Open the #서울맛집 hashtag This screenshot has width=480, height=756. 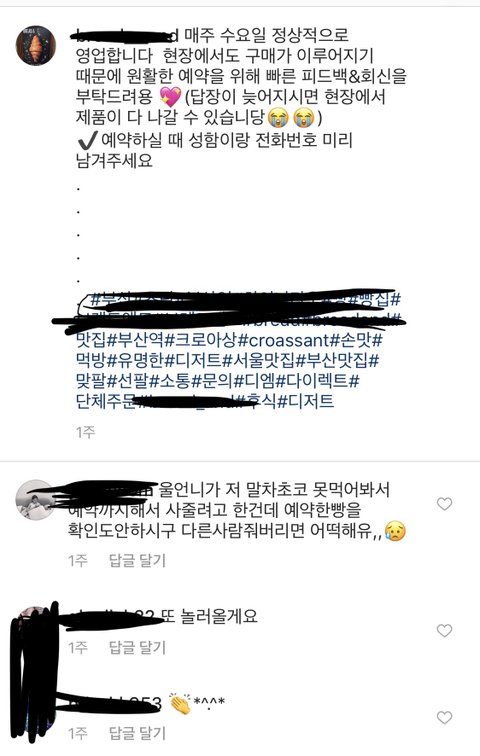[x=258, y=360]
